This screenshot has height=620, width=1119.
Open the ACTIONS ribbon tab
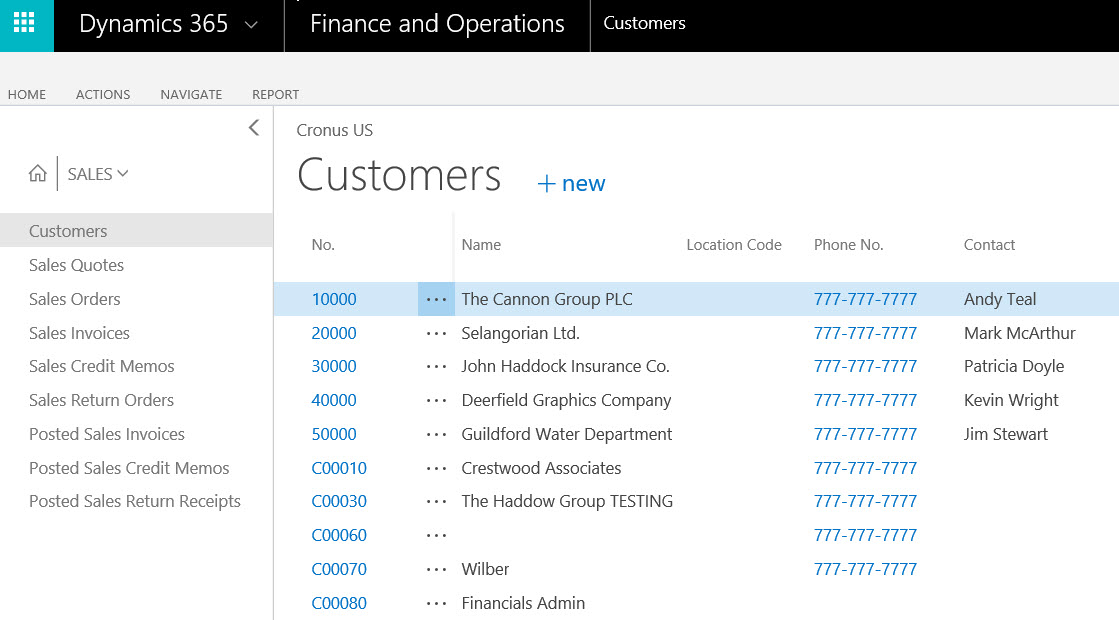tap(103, 94)
